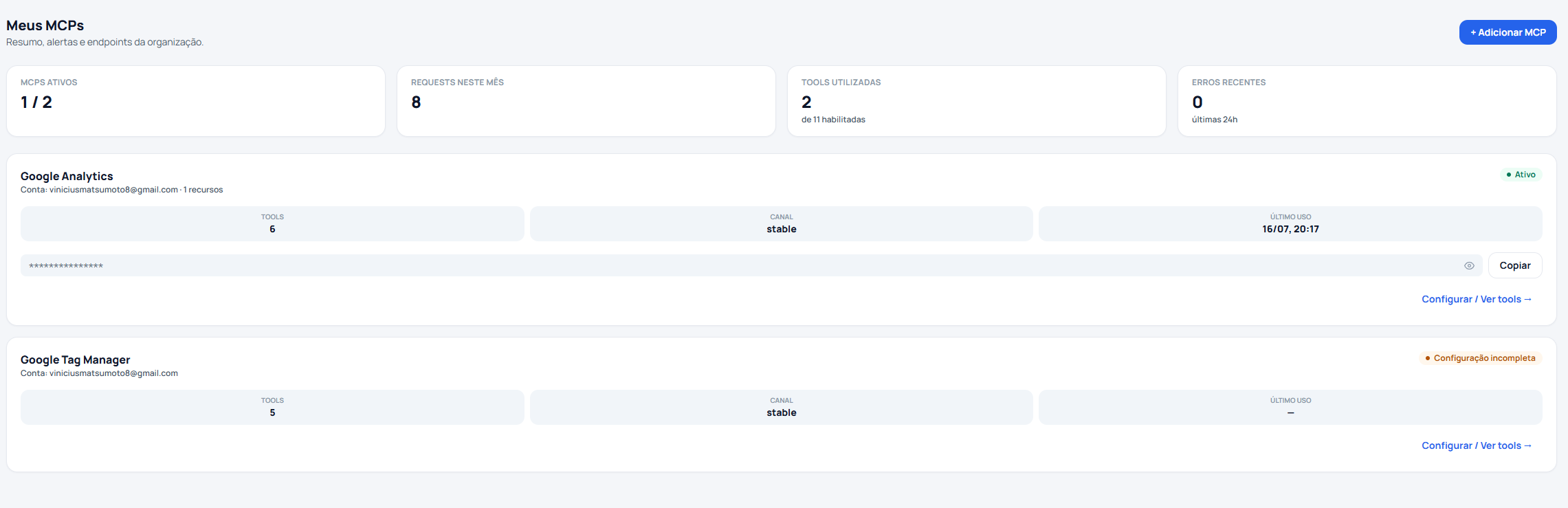Click the Google Analytics CANAL stable value
Viewport: 1568px width, 508px height.
[782, 229]
